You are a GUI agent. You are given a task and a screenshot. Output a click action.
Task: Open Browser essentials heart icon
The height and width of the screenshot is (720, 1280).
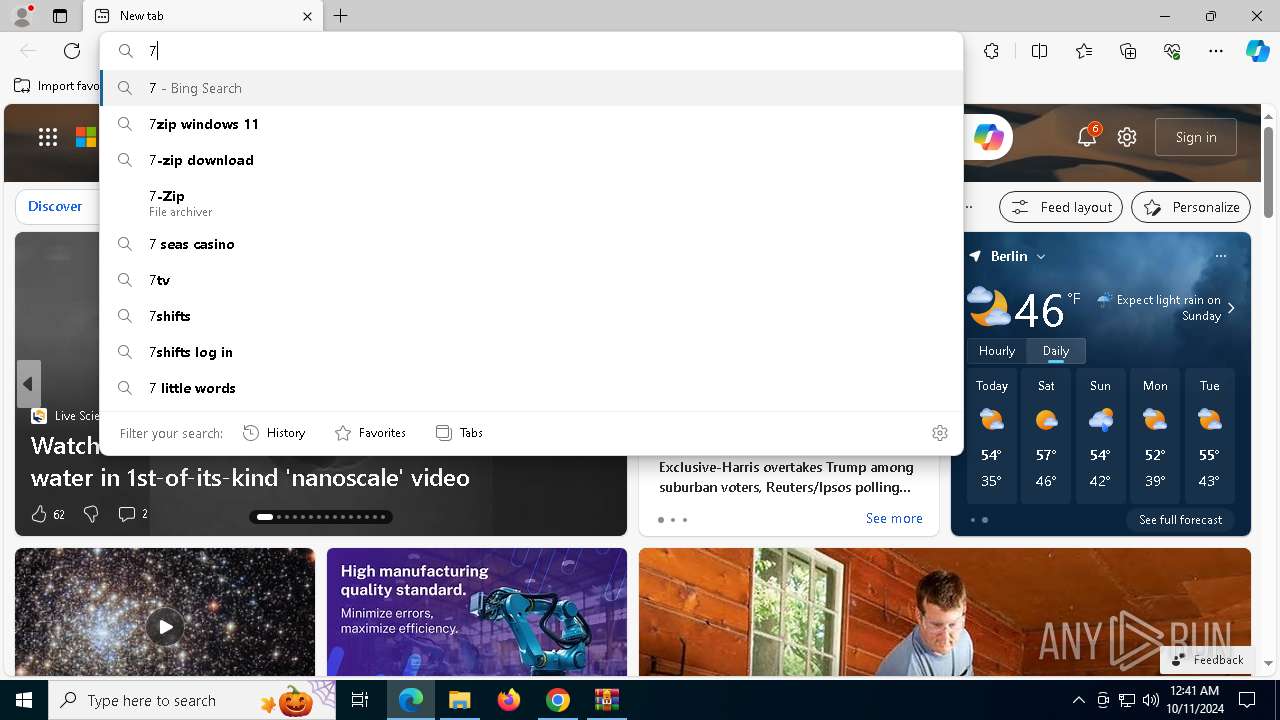[1172, 51]
